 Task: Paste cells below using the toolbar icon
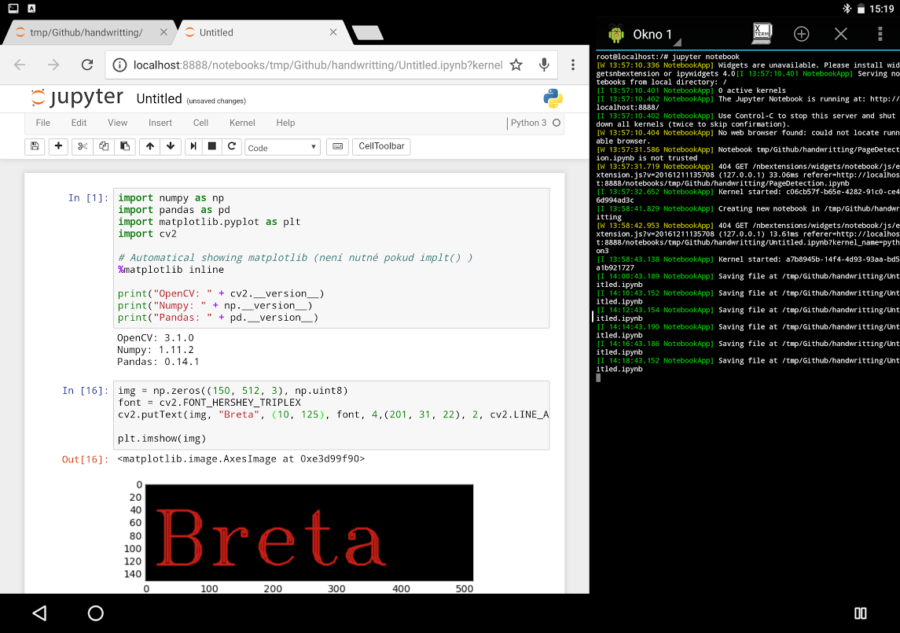(x=125, y=146)
